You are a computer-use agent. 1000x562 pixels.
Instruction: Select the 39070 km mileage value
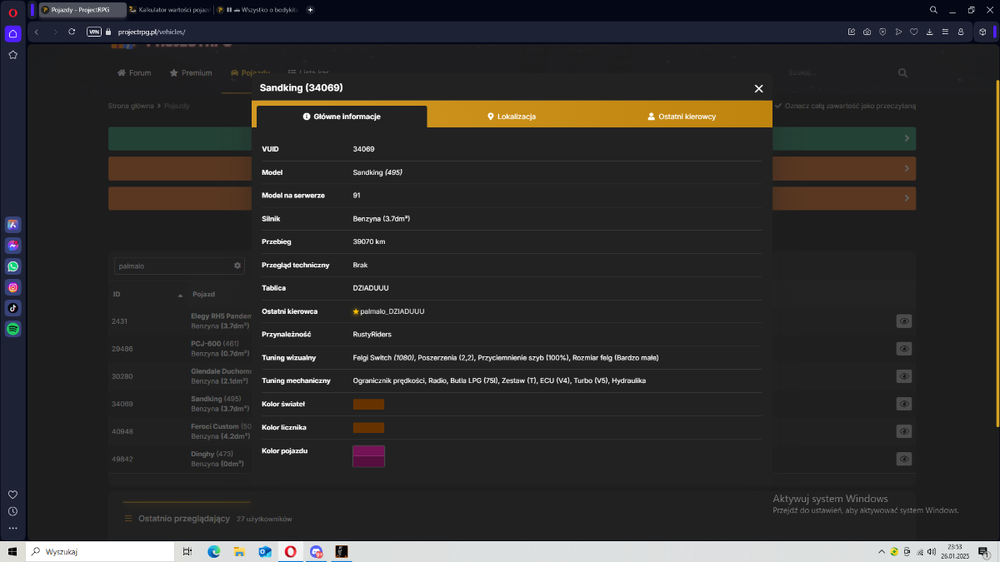pyautogui.click(x=369, y=242)
